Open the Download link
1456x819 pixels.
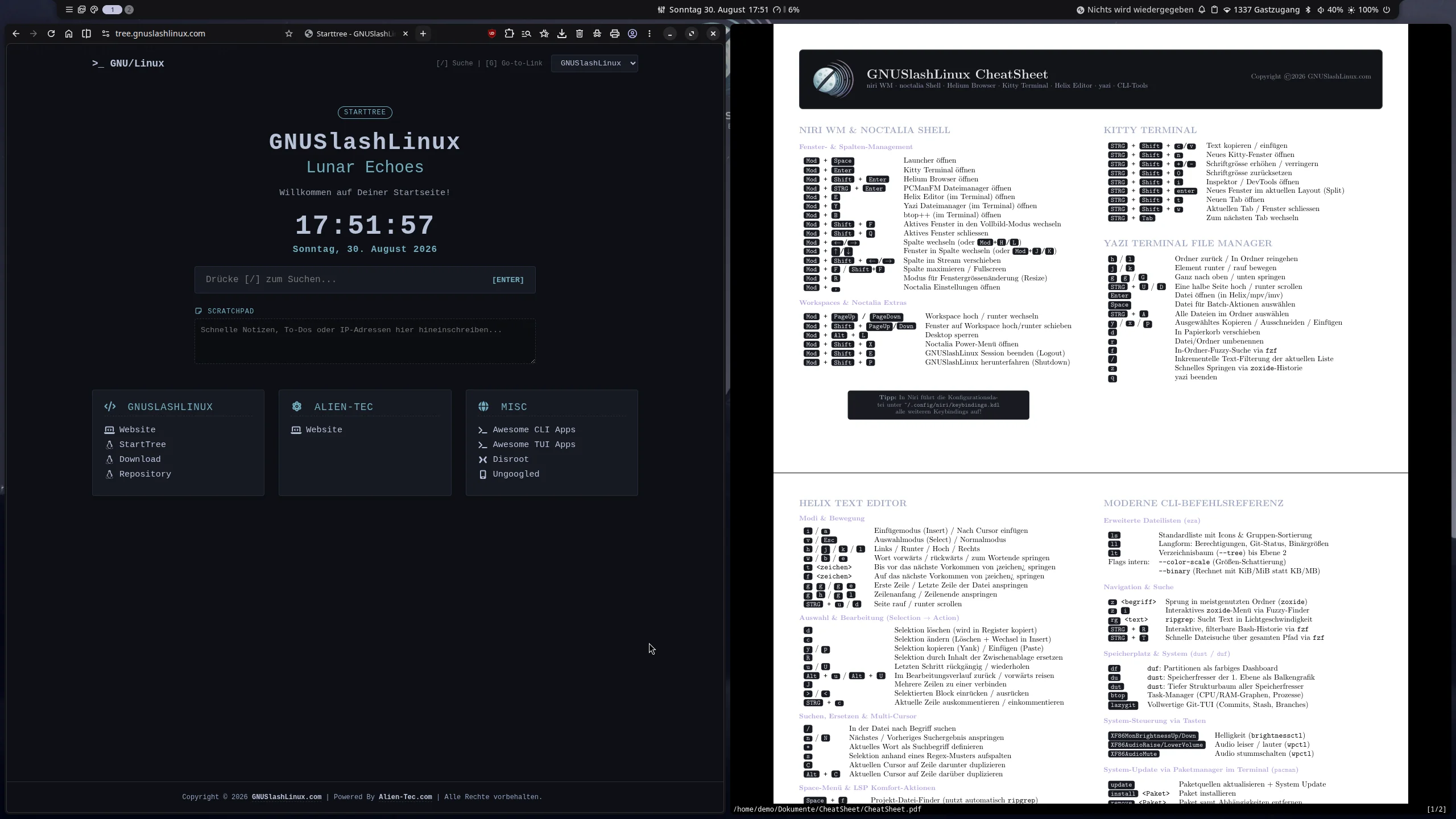(x=140, y=460)
